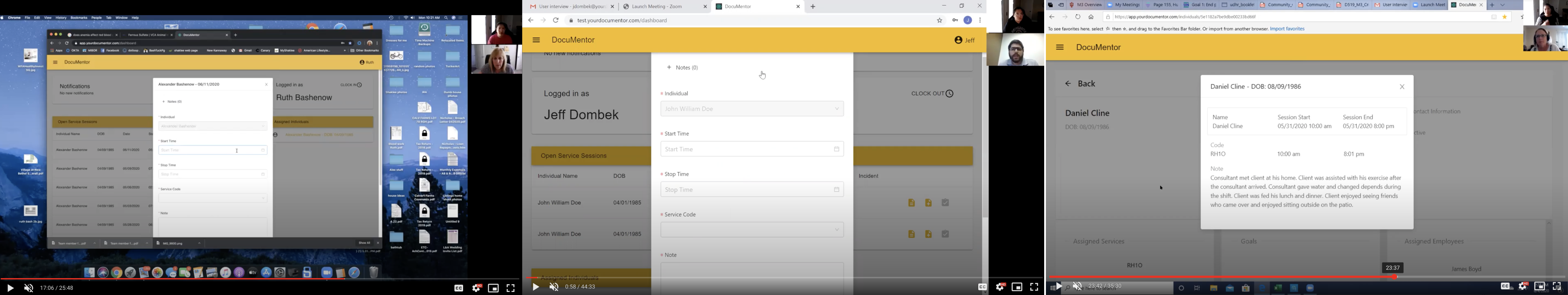1568x295 pixels.
Task: Click CLOCK OUT in middle window
Action: pos(933,94)
